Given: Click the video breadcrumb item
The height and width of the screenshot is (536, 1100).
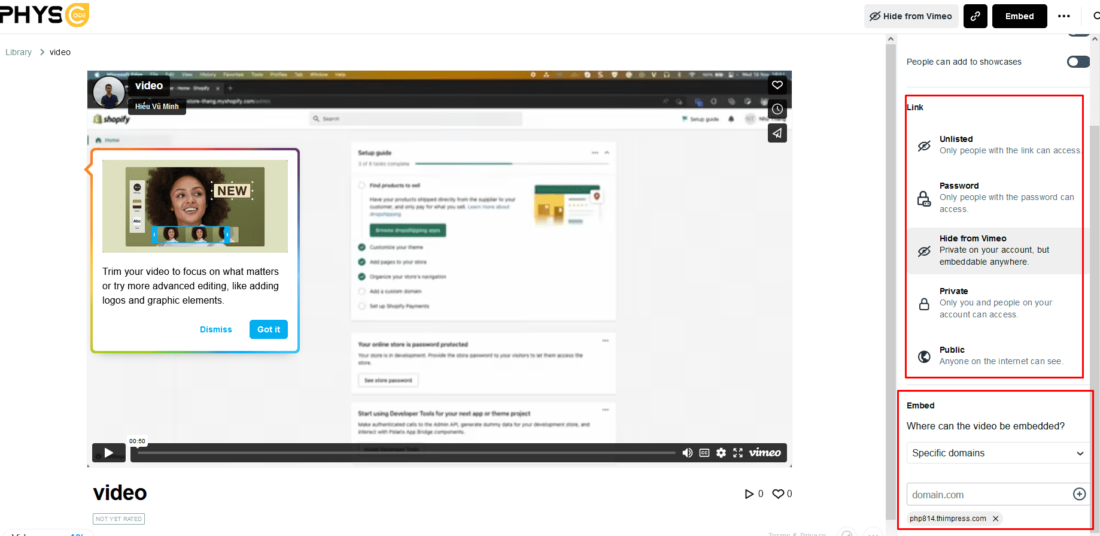Looking at the screenshot, I should 60,52.
